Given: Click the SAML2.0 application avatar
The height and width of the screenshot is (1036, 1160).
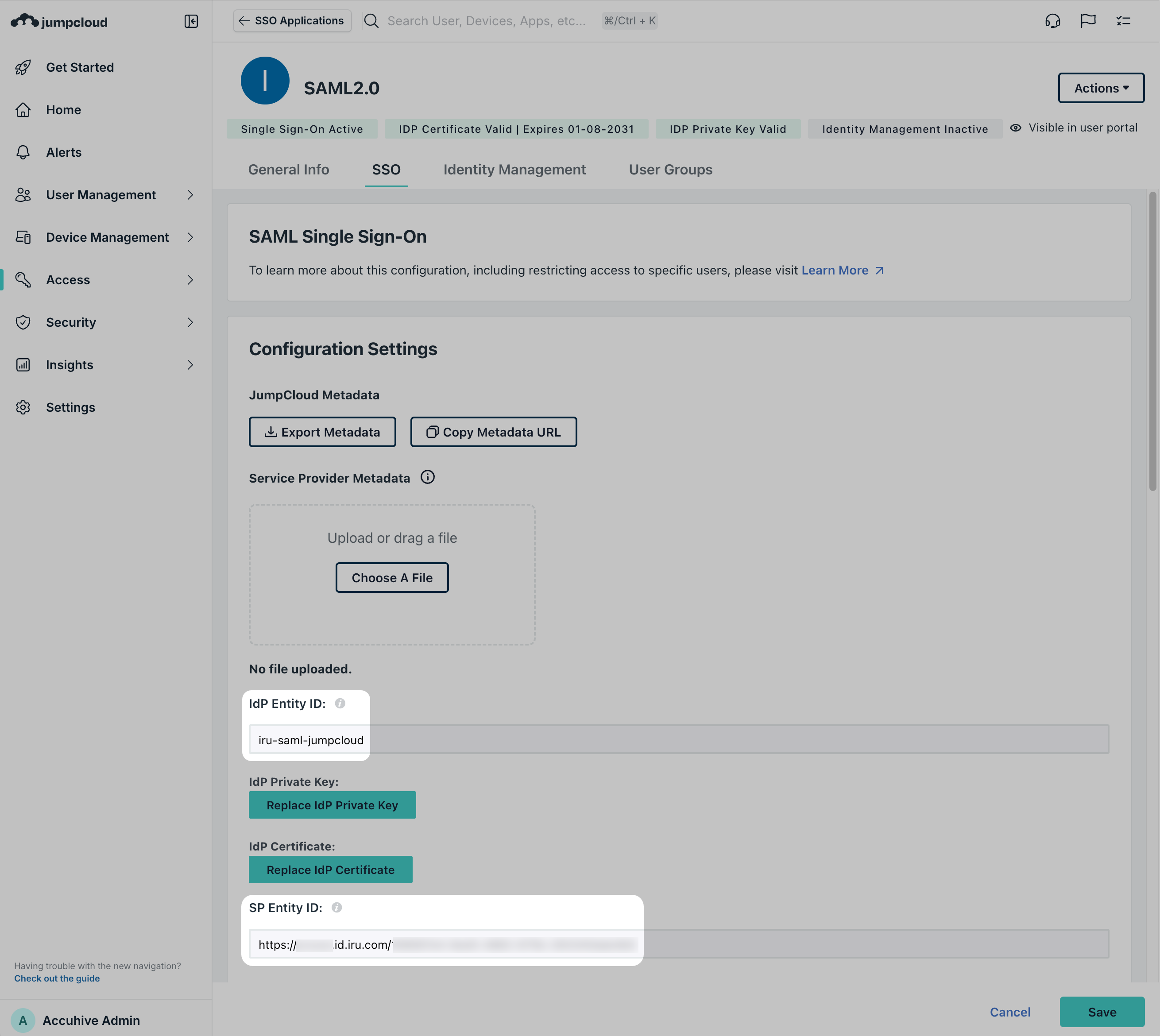Looking at the screenshot, I should pyautogui.click(x=265, y=81).
